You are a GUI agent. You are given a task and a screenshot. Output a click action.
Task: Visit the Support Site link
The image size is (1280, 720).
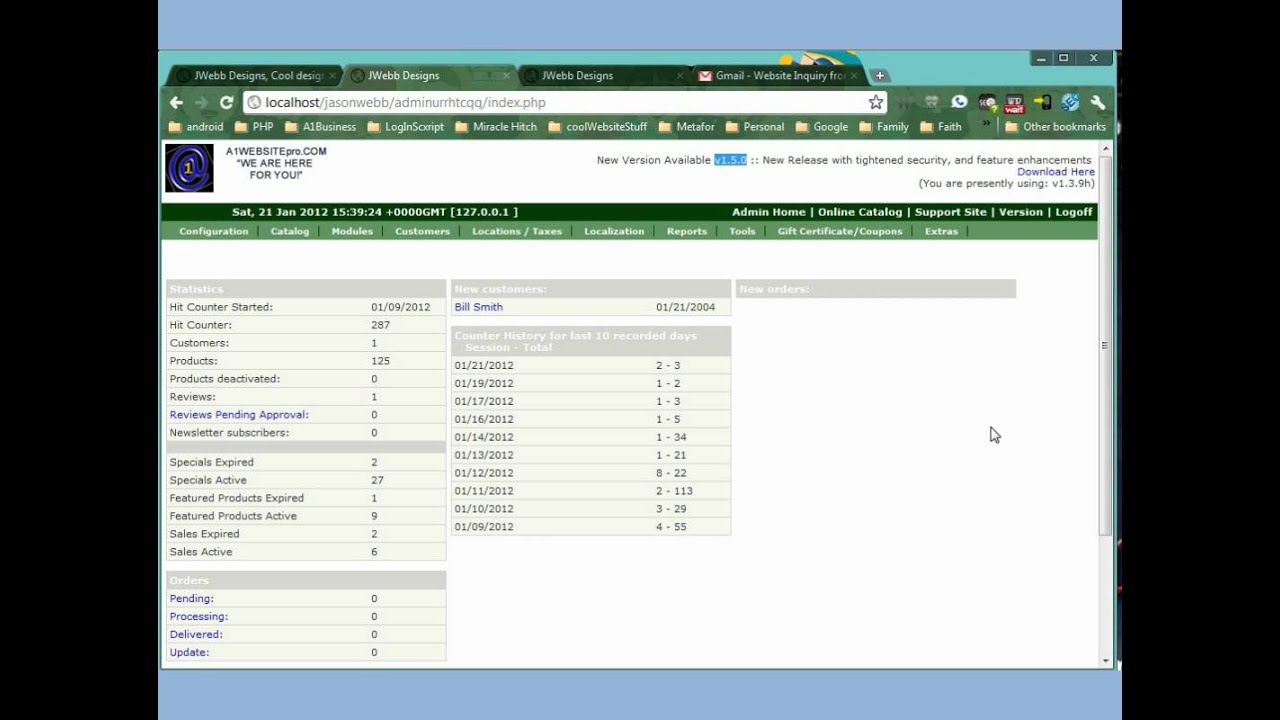click(951, 212)
